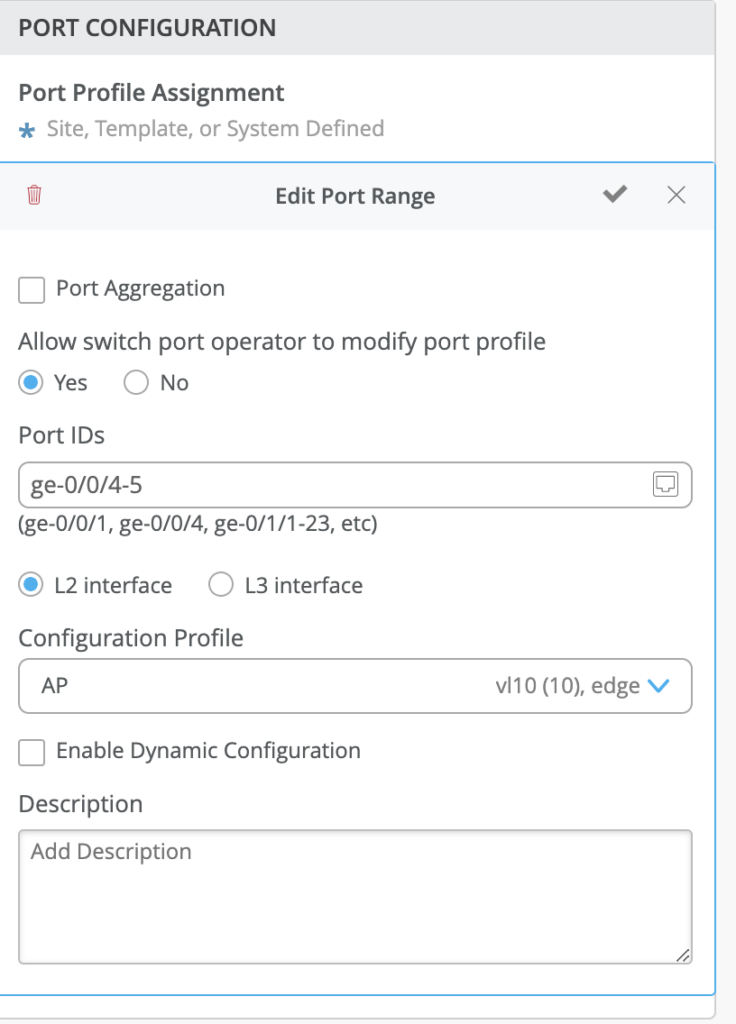Close the Edit Port Range panel
This screenshot has width=736, height=1024.
[676, 195]
